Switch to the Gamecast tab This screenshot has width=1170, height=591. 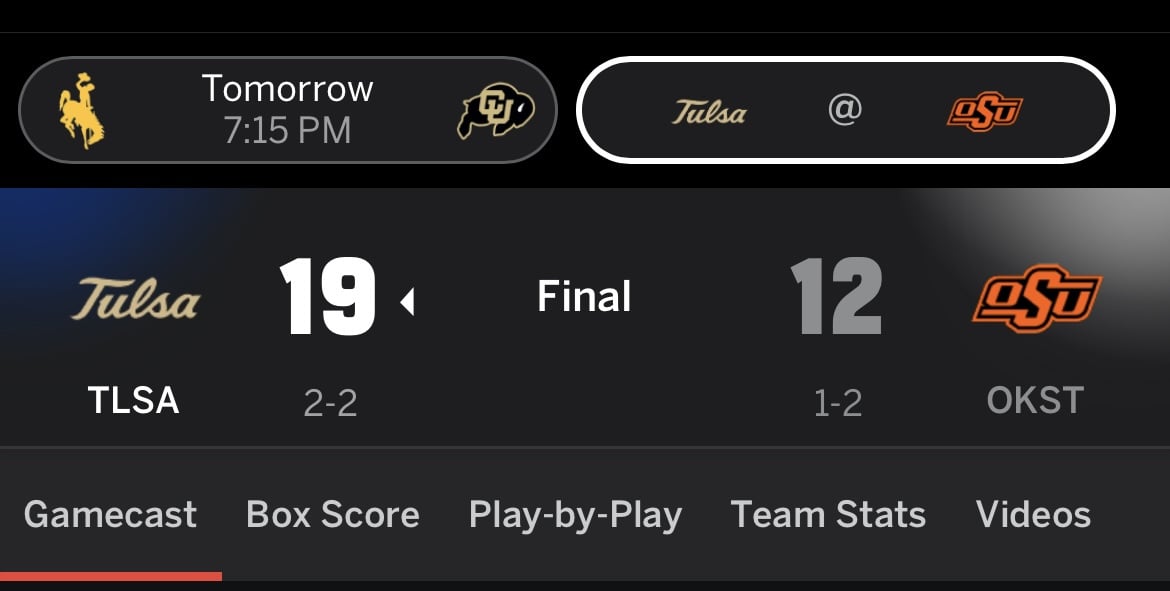coord(110,515)
